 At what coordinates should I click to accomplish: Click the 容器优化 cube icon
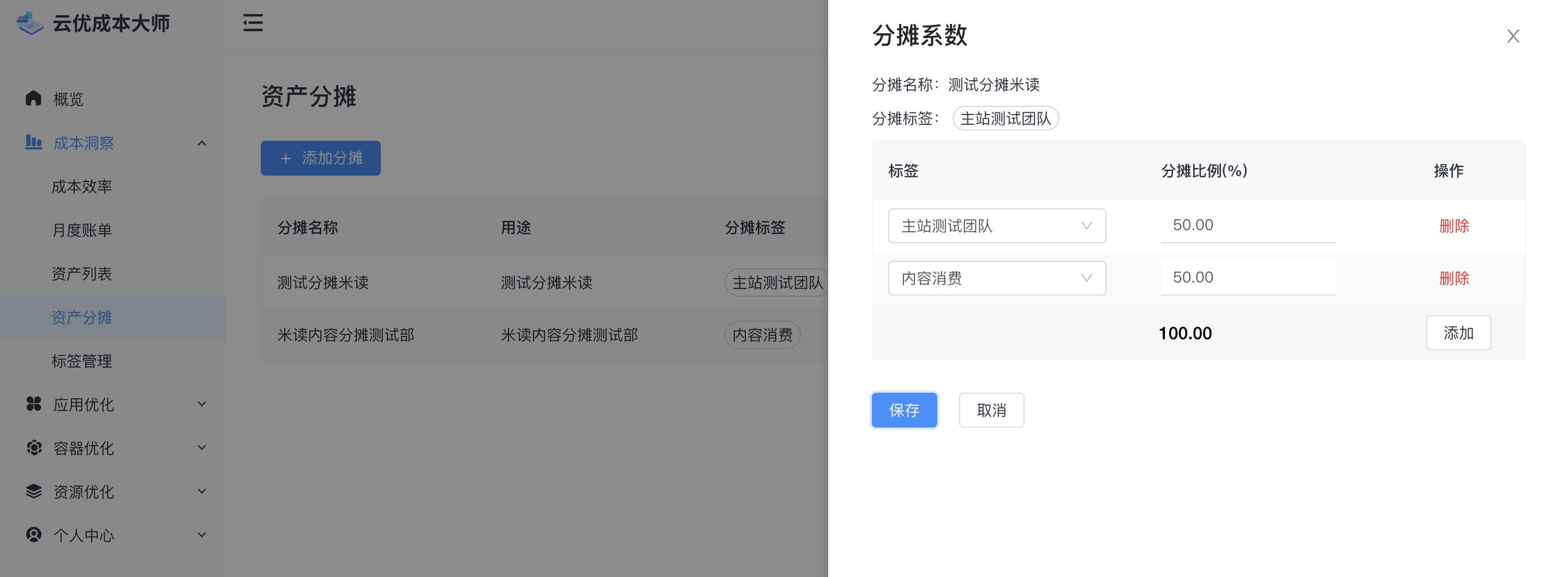(33, 448)
